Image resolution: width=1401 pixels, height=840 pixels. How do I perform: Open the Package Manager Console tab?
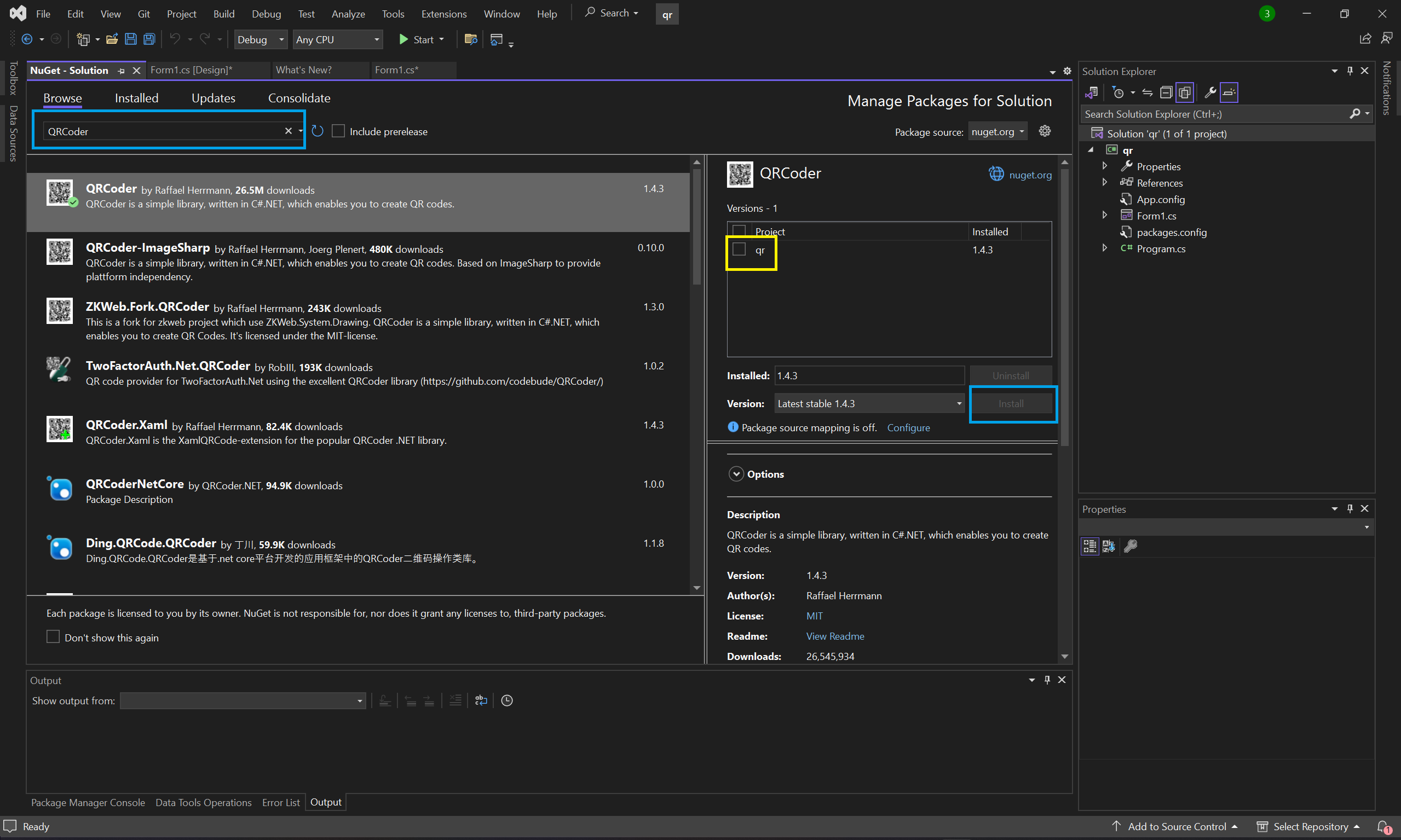(x=88, y=802)
